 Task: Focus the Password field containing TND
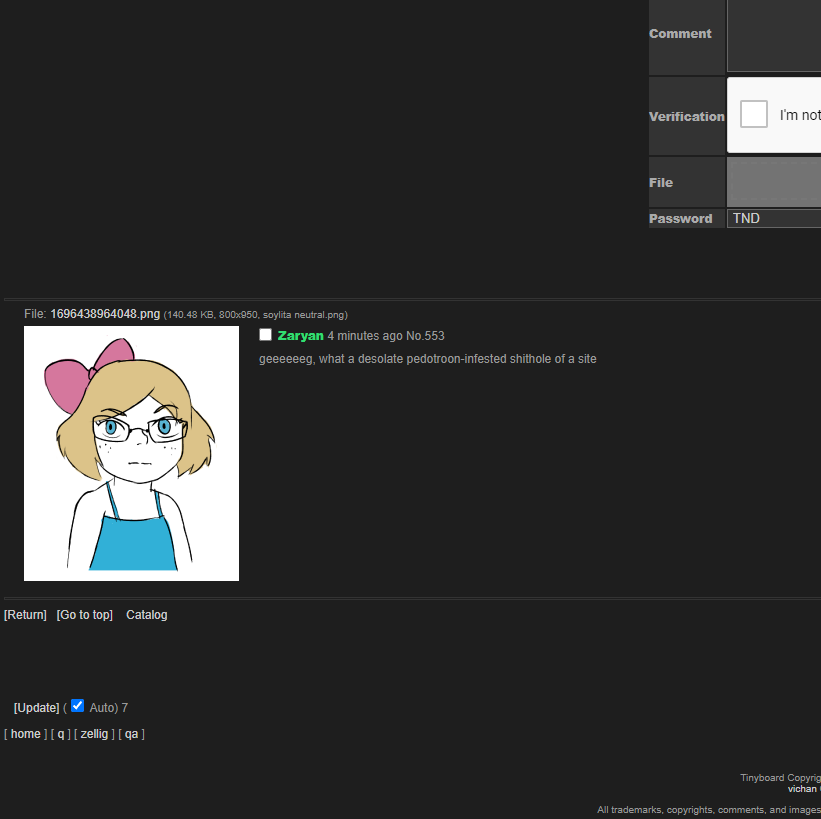tap(773, 218)
